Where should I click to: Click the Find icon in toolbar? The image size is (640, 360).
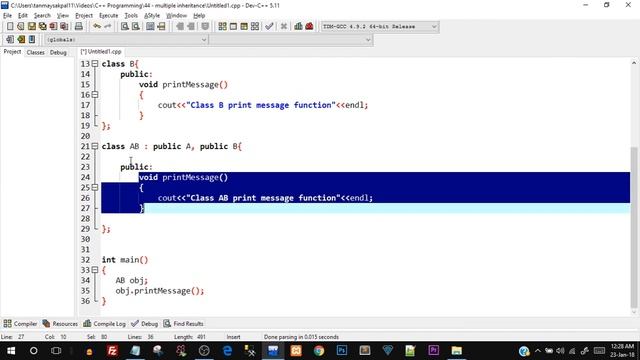125,27
